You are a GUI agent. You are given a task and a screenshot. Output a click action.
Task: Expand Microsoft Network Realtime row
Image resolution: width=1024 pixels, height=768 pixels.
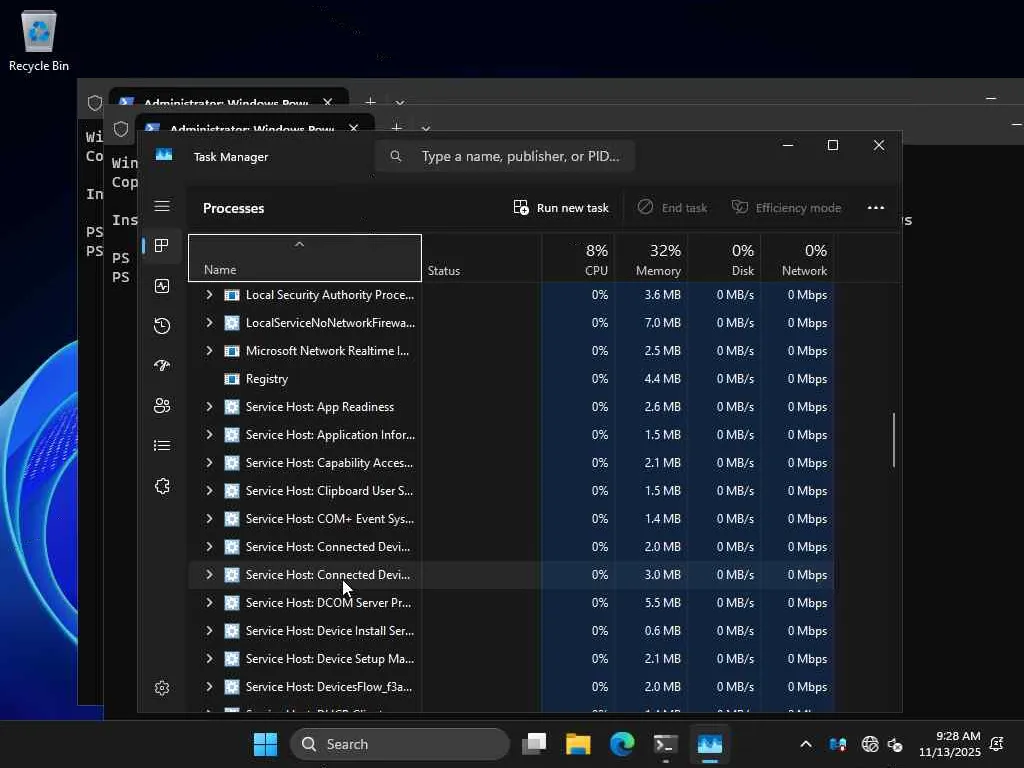click(209, 351)
